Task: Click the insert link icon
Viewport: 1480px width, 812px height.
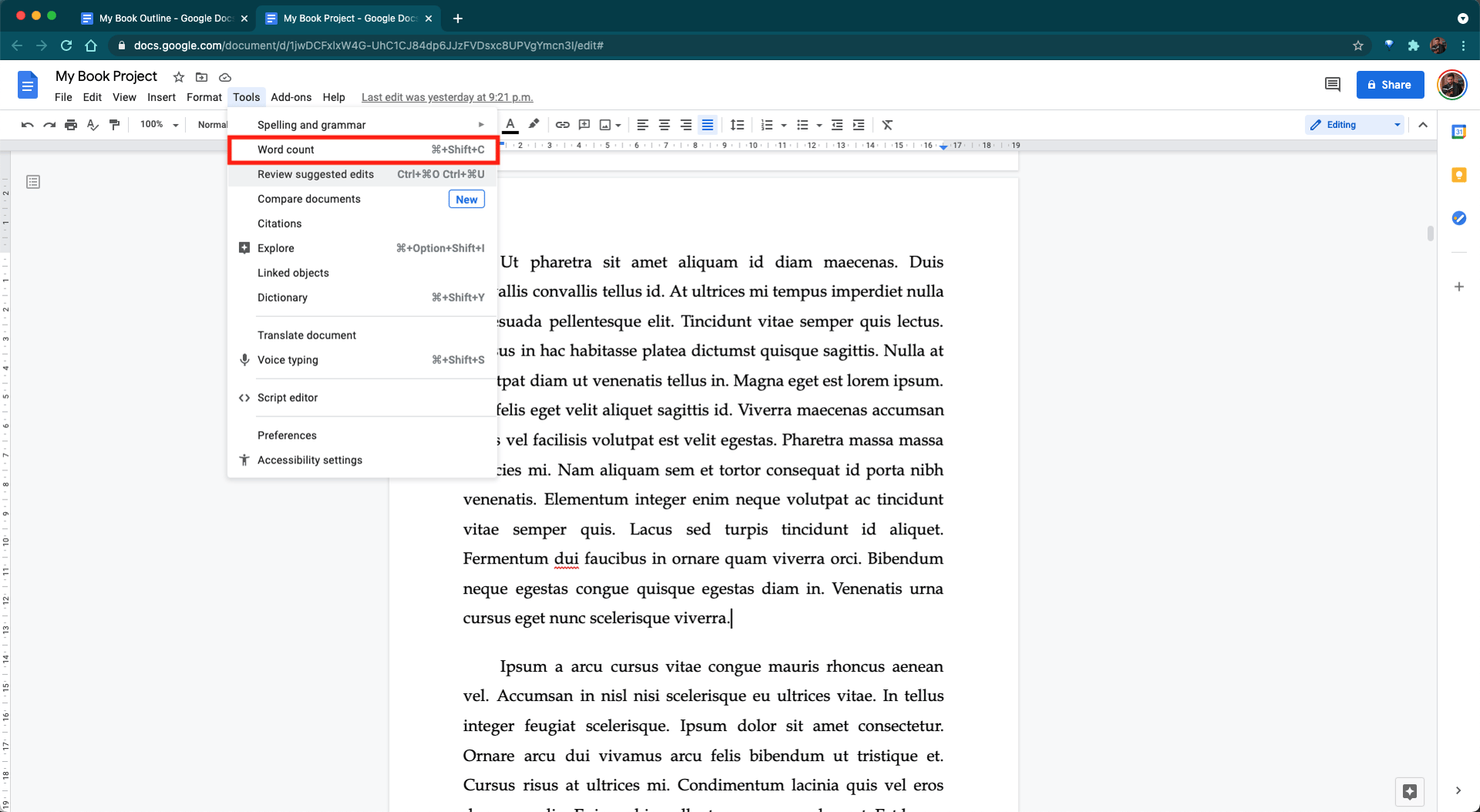Action: (x=562, y=125)
